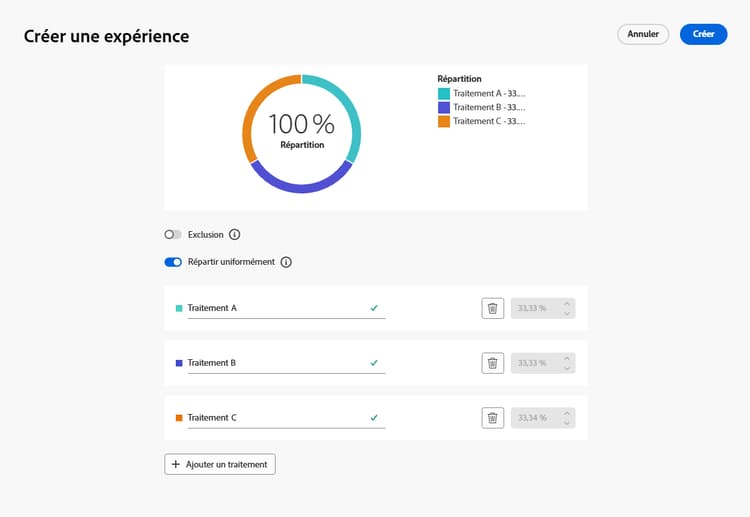Click the green checkmark in Traitement C row
750x517 pixels.
[374, 418]
